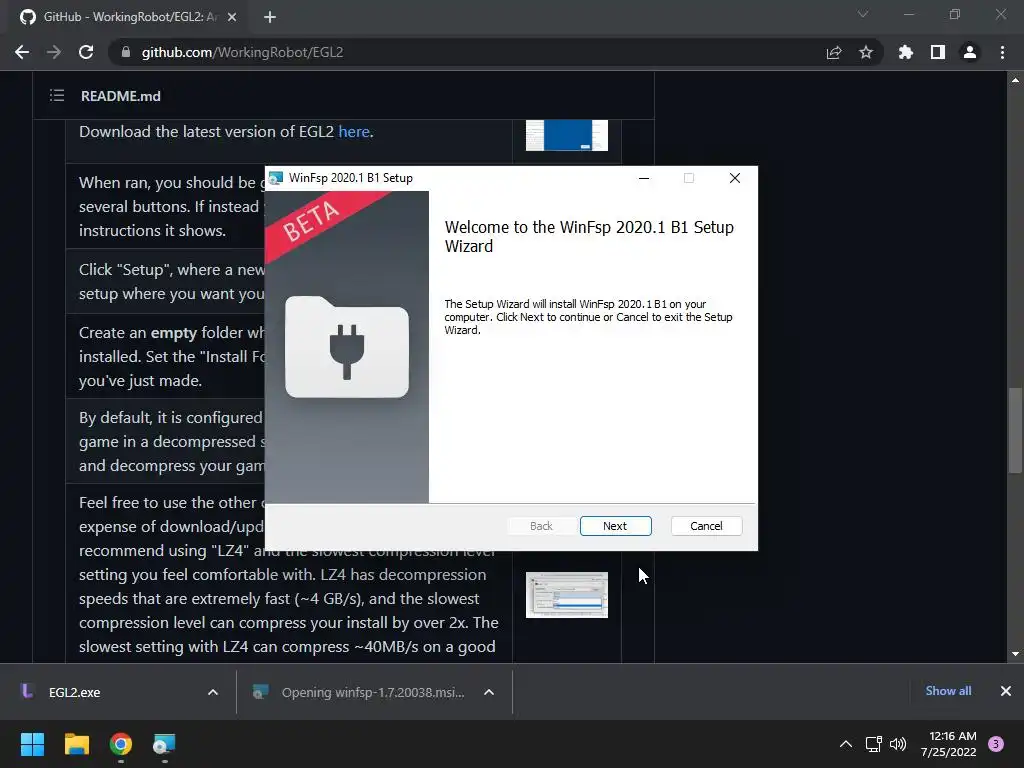
Task: Cancel the WinFsp setup wizard
Action: 706,526
